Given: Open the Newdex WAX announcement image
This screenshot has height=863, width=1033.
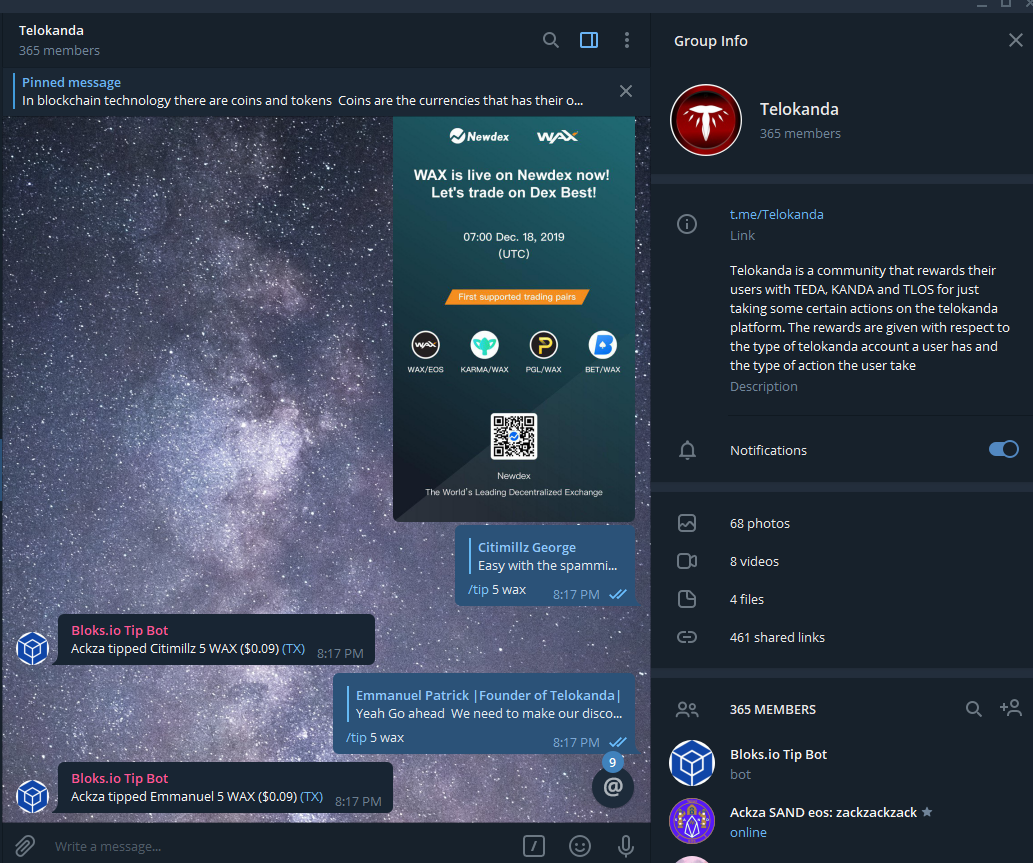Looking at the screenshot, I should 514,319.
